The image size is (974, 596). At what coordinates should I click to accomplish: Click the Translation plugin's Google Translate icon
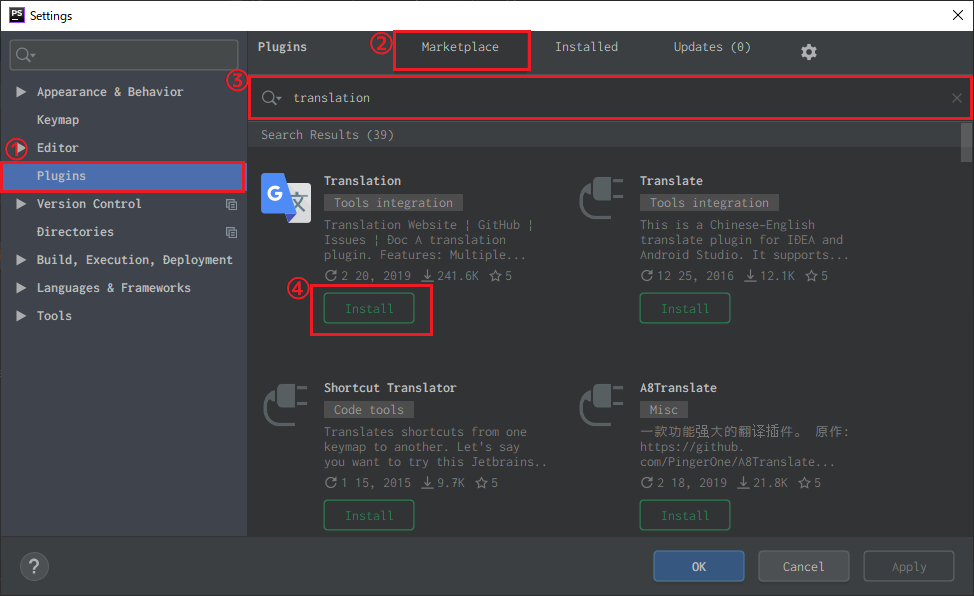click(x=284, y=198)
